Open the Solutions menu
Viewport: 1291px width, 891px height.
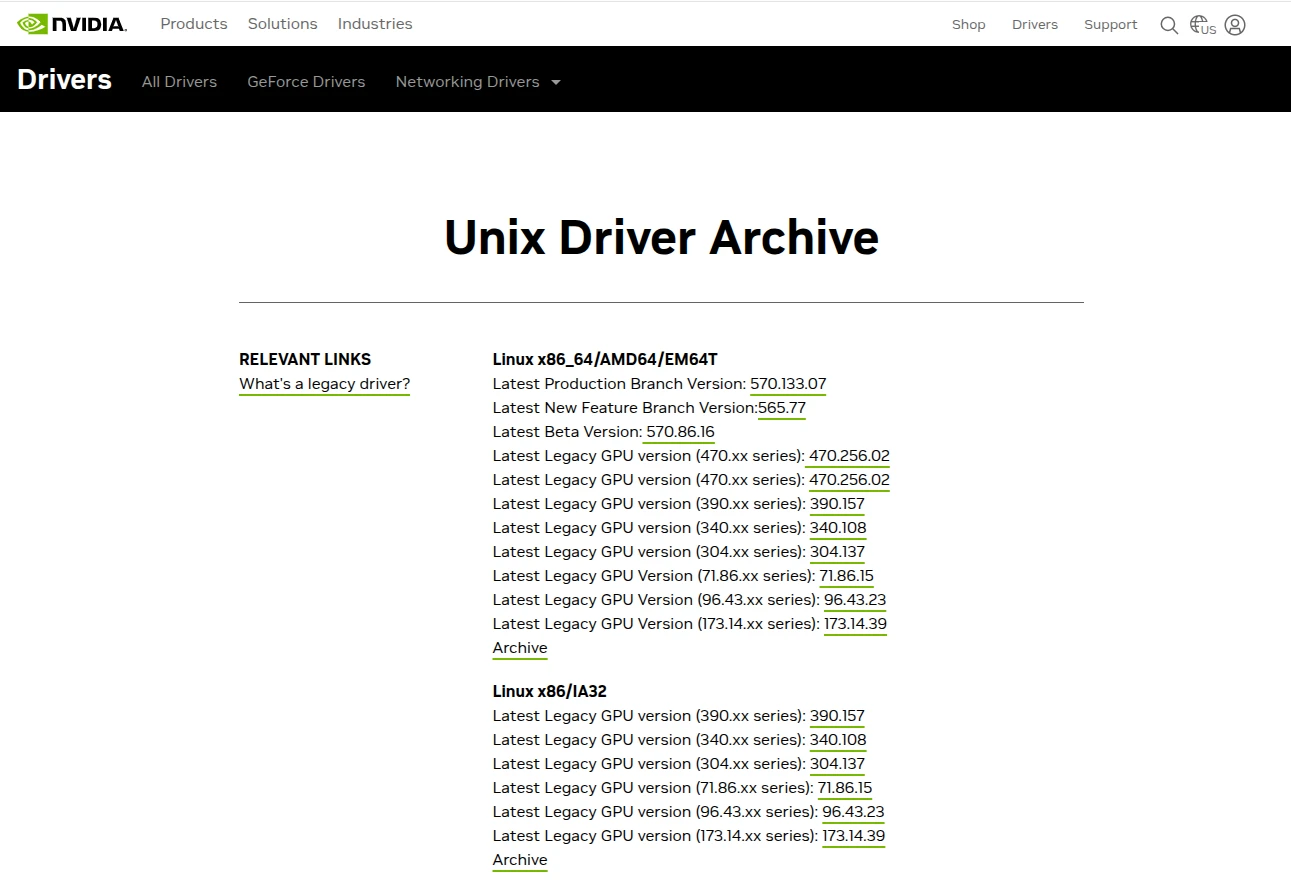tap(282, 24)
